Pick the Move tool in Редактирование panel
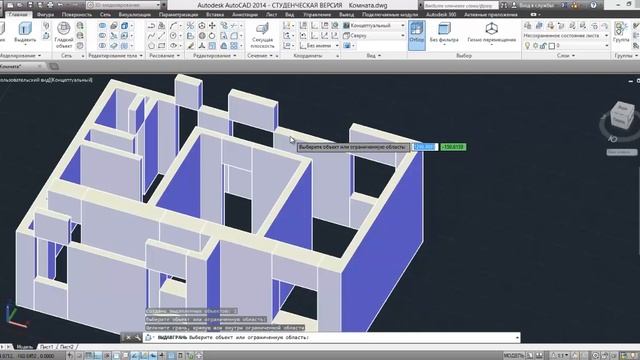The width and height of the screenshot is (640, 360). pos(212,26)
